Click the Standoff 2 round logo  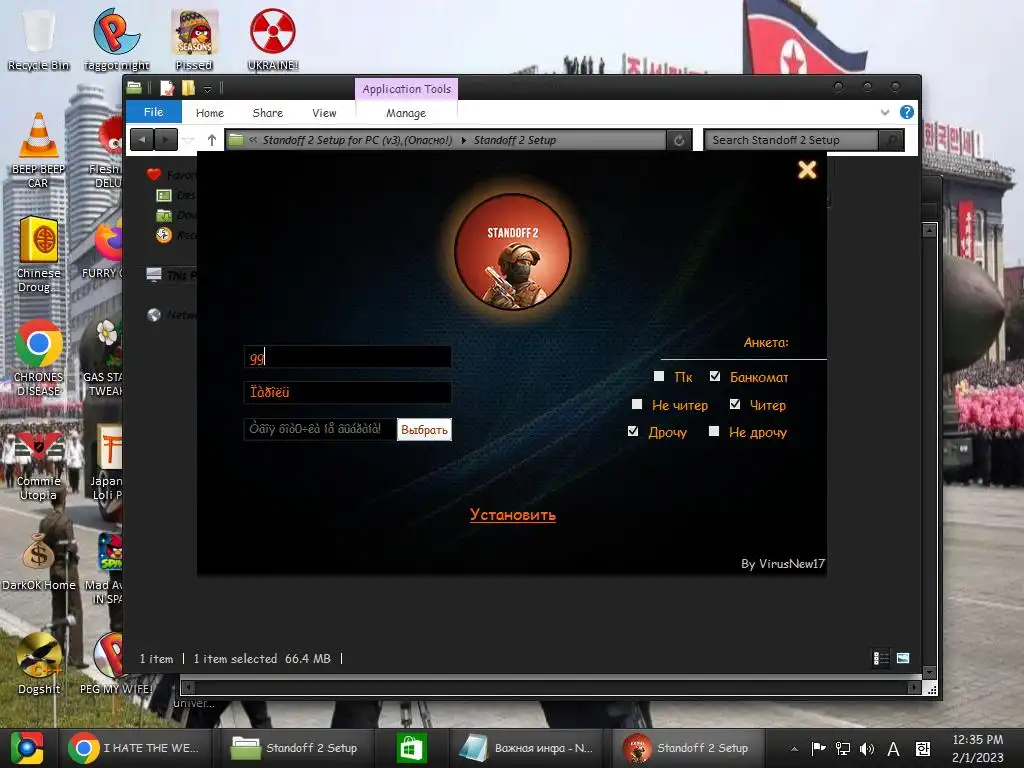(x=513, y=251)
